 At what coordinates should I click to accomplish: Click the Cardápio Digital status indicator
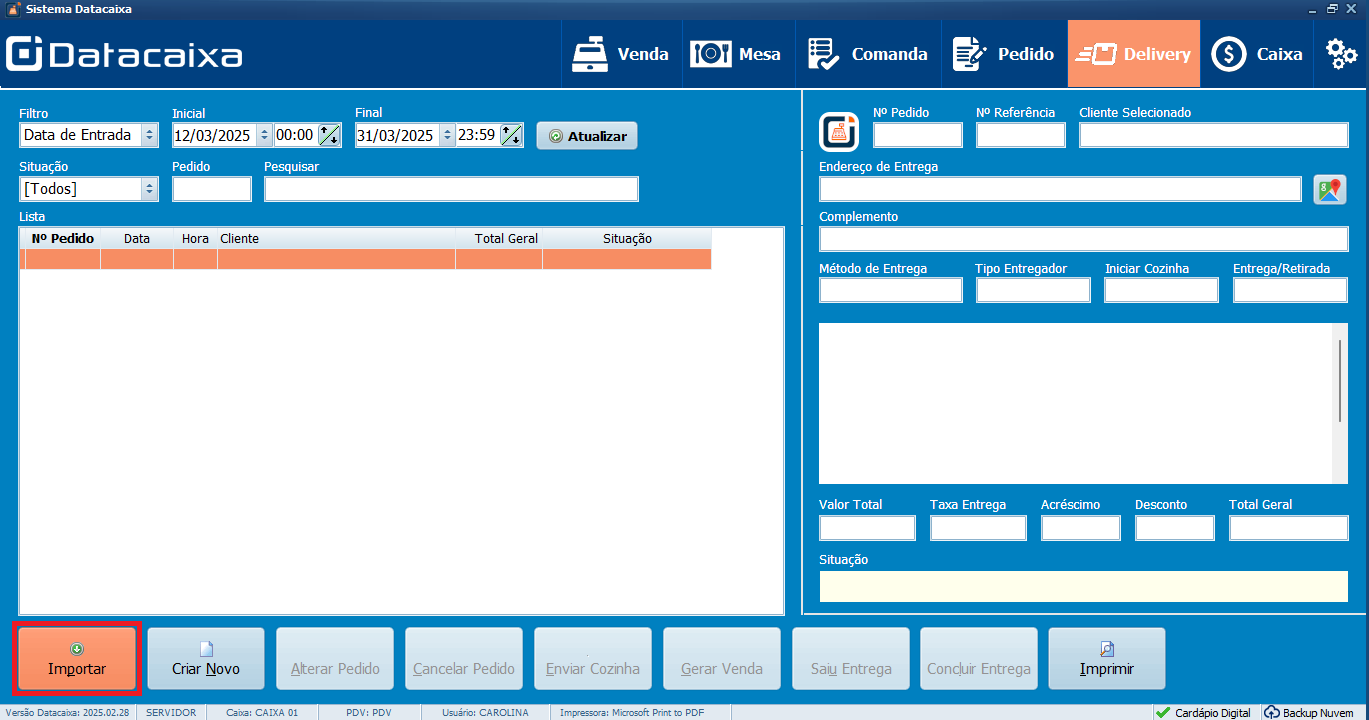[x=1203, y=712]
